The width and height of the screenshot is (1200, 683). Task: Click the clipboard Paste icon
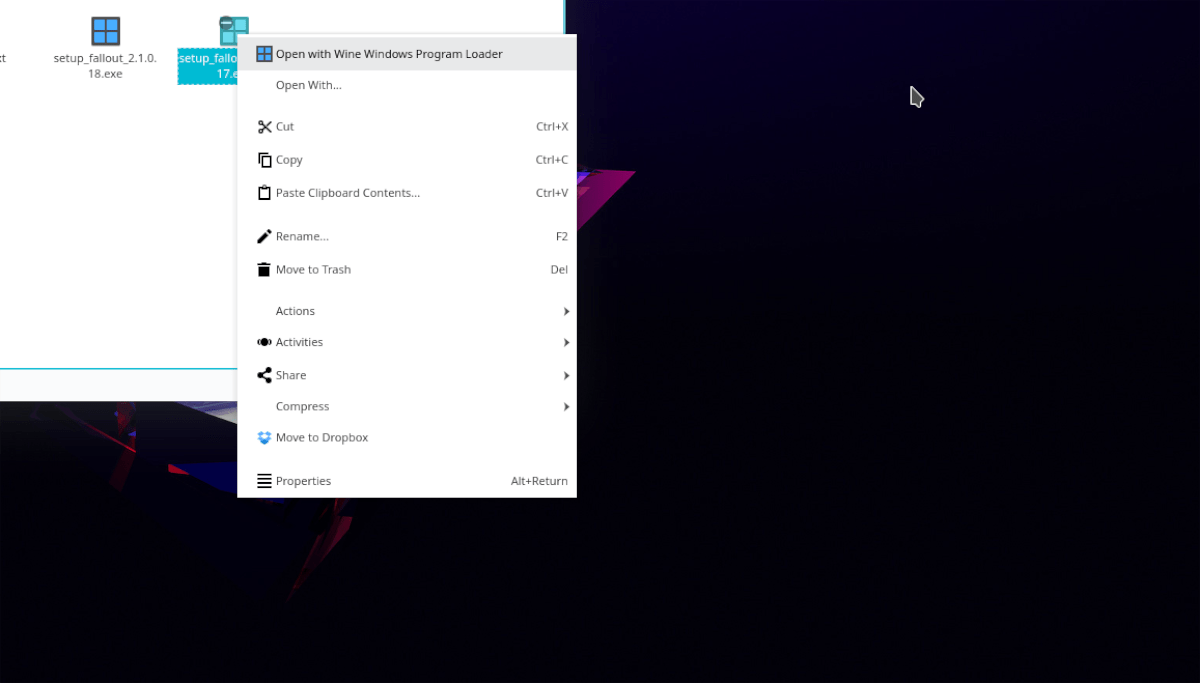coord(264,193)
